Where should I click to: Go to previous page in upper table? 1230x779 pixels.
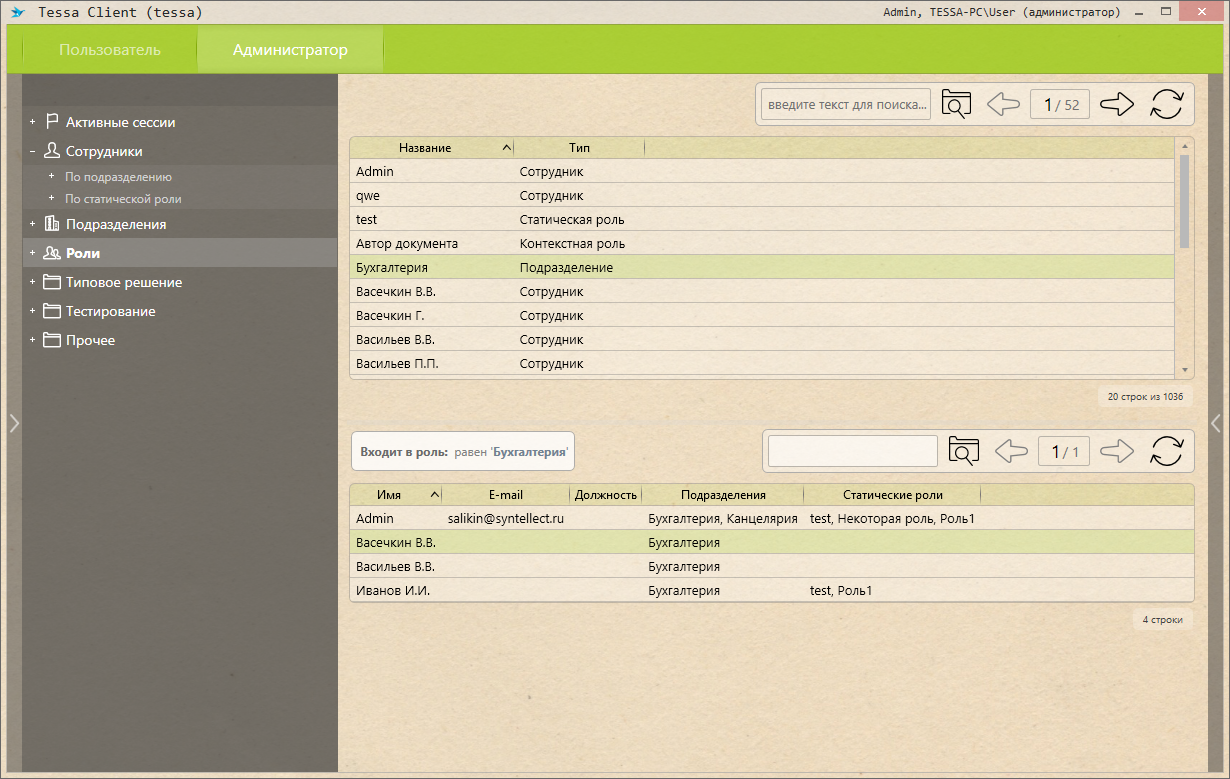tap(1003, 104)
